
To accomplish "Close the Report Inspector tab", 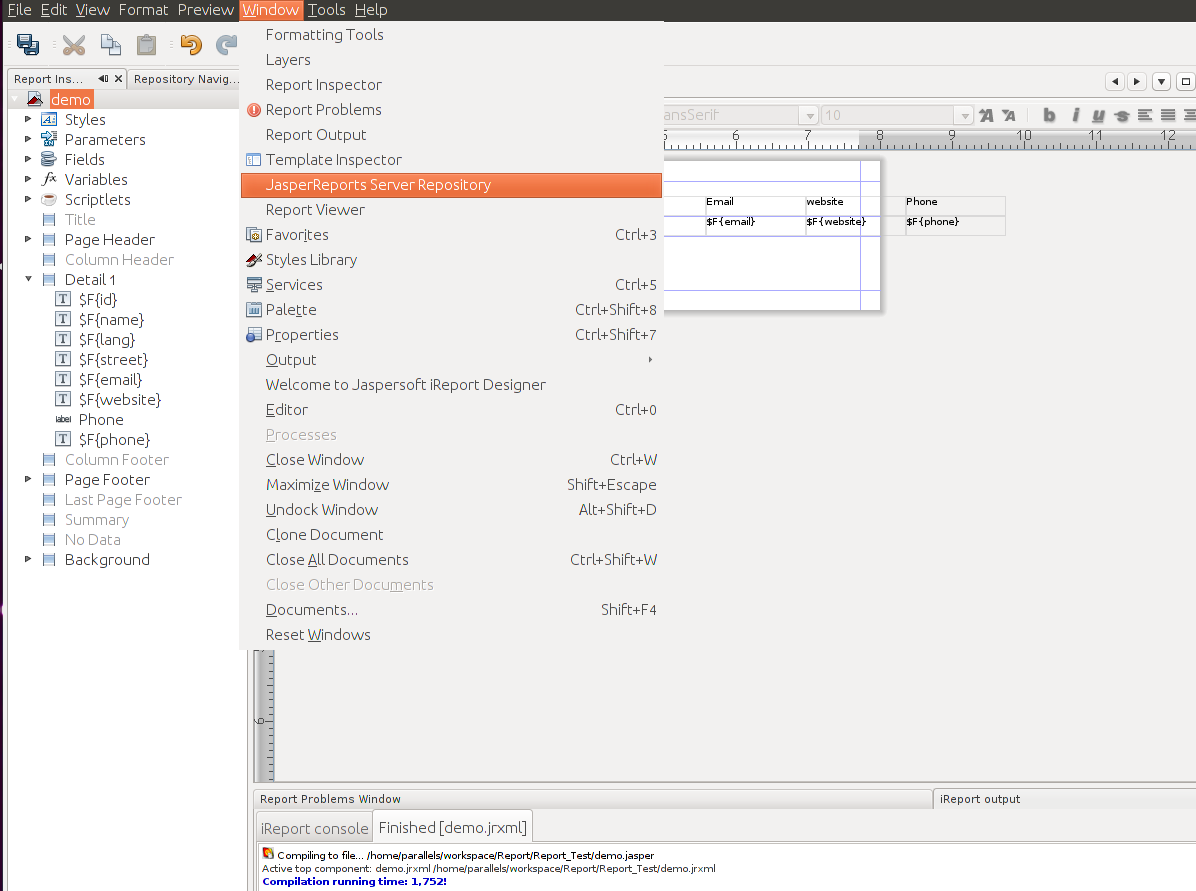I will coord(118,79).
